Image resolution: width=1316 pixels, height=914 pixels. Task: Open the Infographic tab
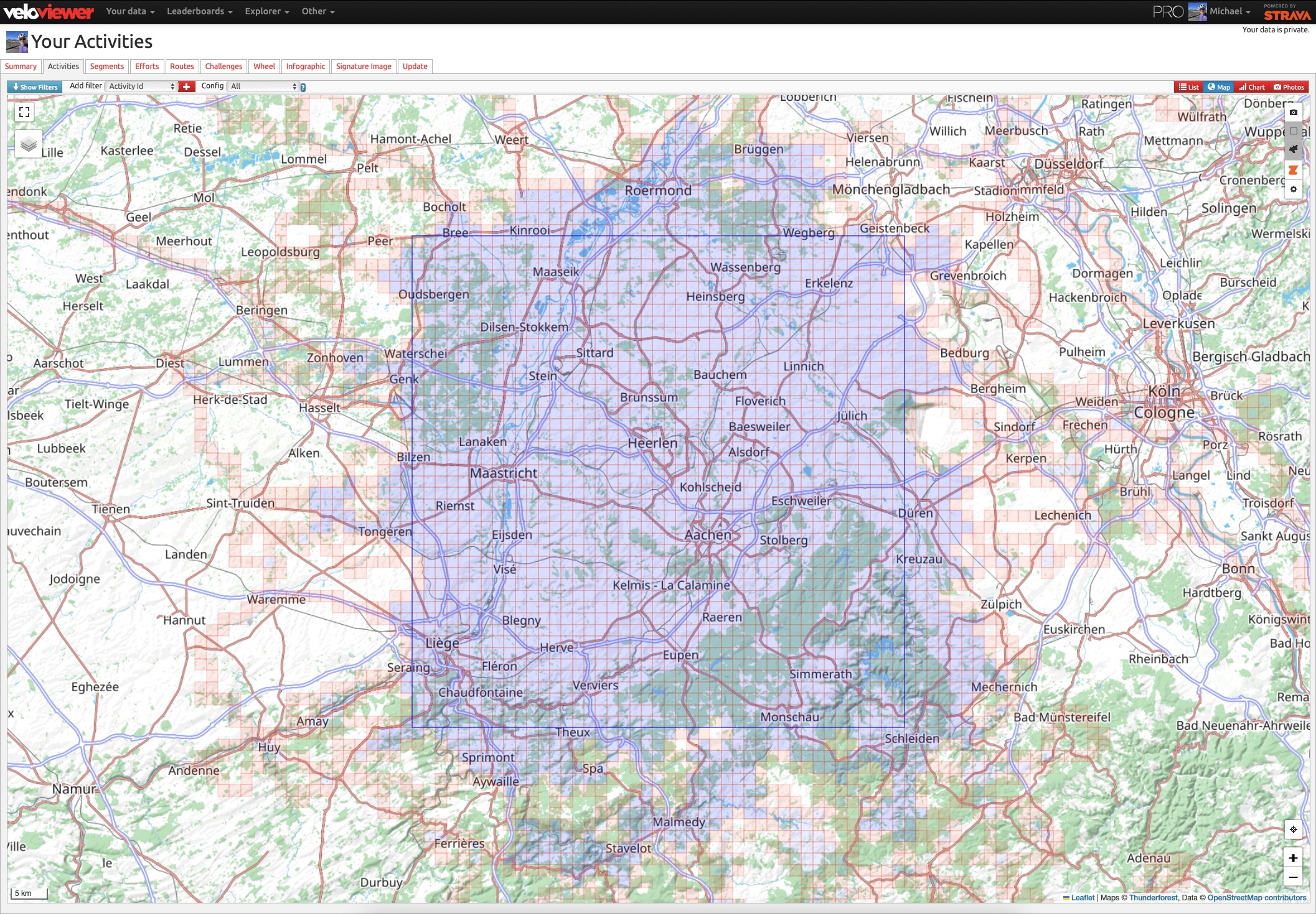[306, 67]
